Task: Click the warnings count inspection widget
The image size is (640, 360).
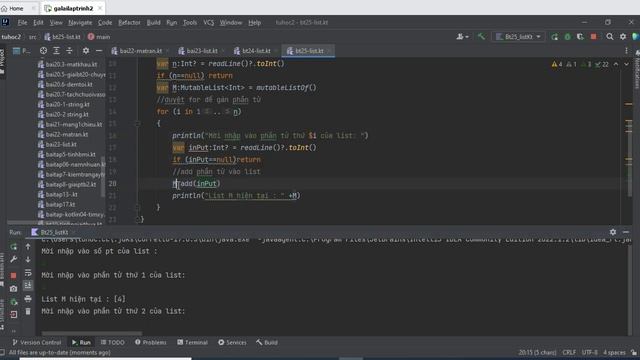Action: point(580,64)
